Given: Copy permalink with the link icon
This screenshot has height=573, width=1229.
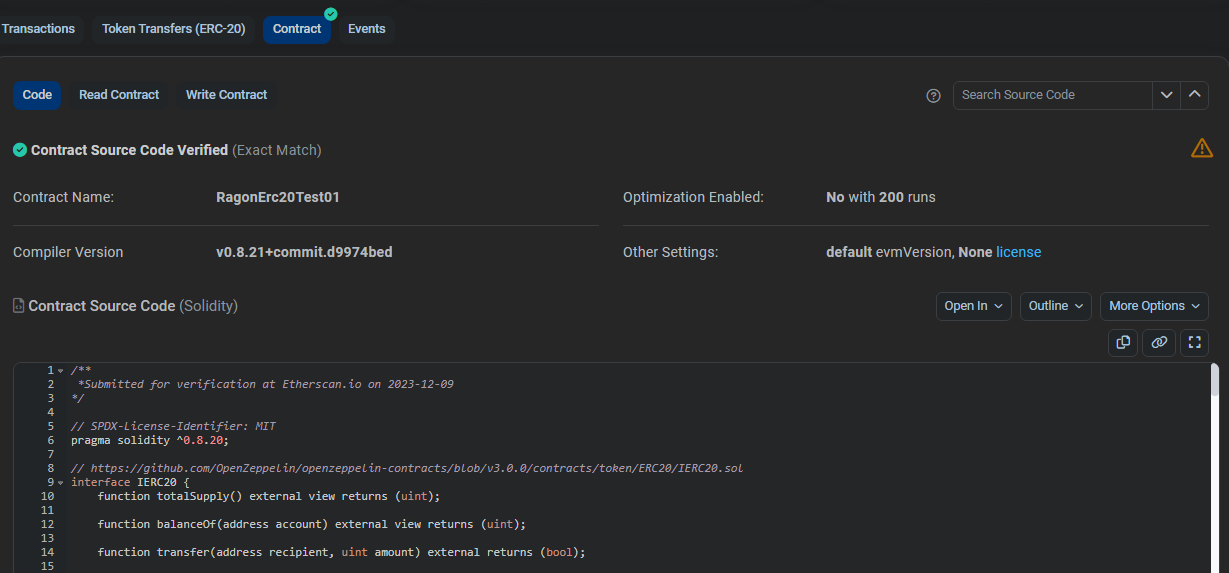Looking at the screenshot, I should [x=1159, y=342].
